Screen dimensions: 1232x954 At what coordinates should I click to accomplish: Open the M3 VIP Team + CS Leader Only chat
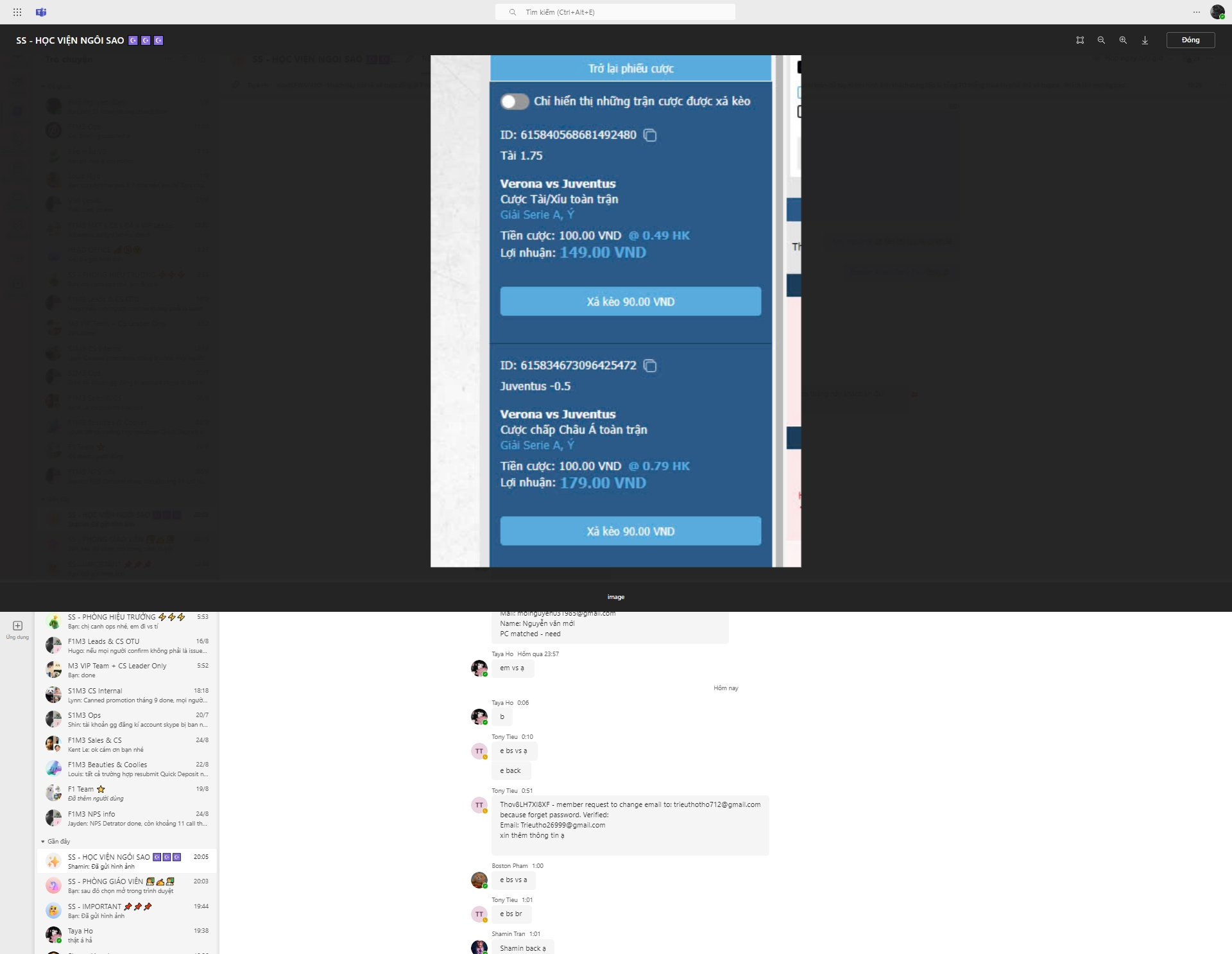[x=127, y=670]
